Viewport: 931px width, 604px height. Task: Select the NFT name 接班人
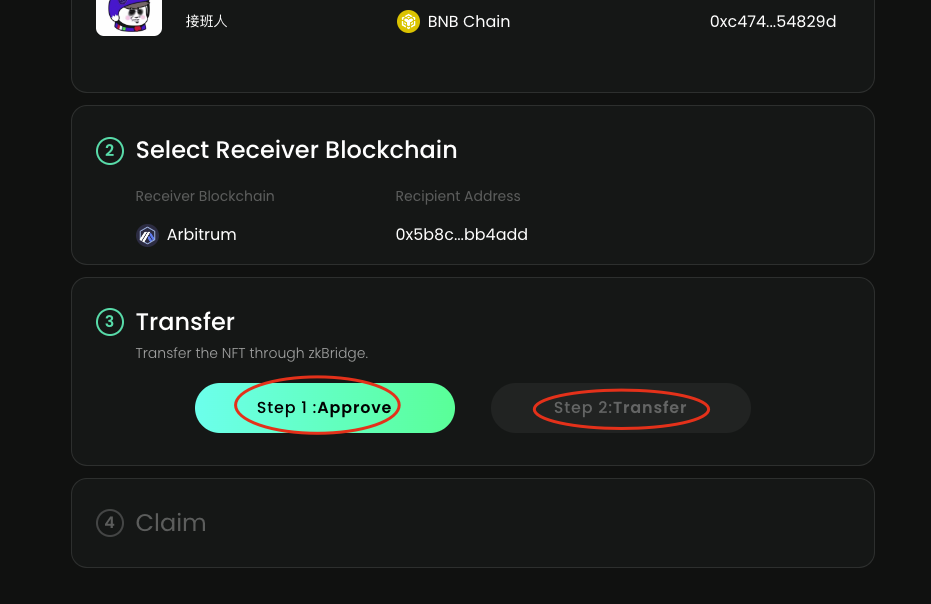(207, 21)
